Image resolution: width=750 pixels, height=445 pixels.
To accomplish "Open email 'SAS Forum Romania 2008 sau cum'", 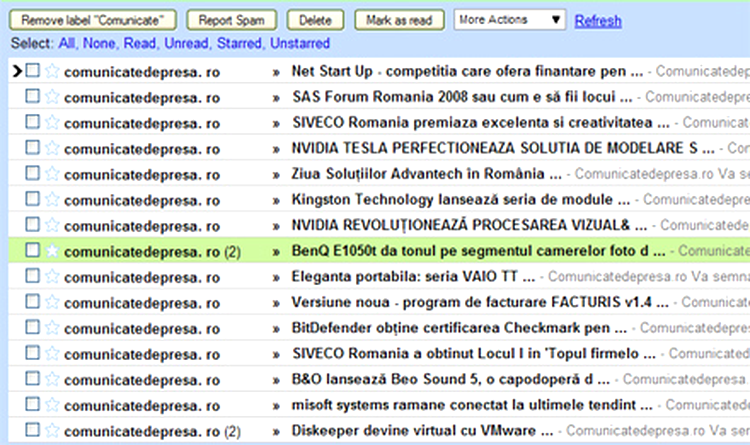I will click(x=463, y=97).
